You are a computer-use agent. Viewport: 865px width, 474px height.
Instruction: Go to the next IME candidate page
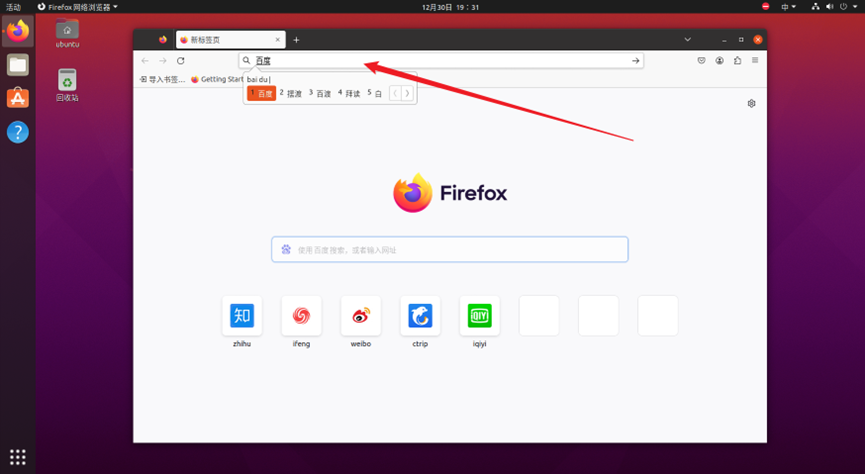[x=407, y=93]
